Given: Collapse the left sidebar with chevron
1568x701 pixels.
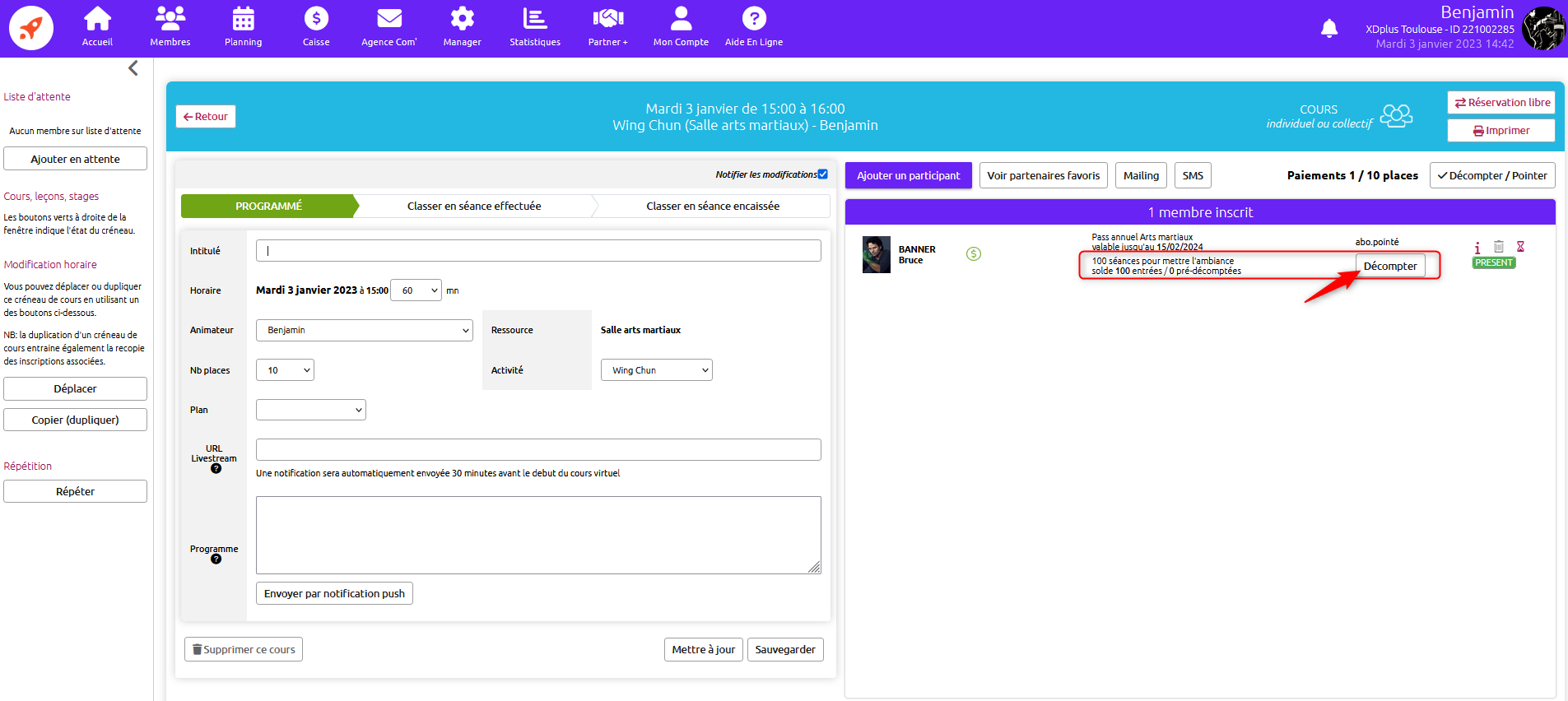Looking at the screenshot, I should click(133, 68).
